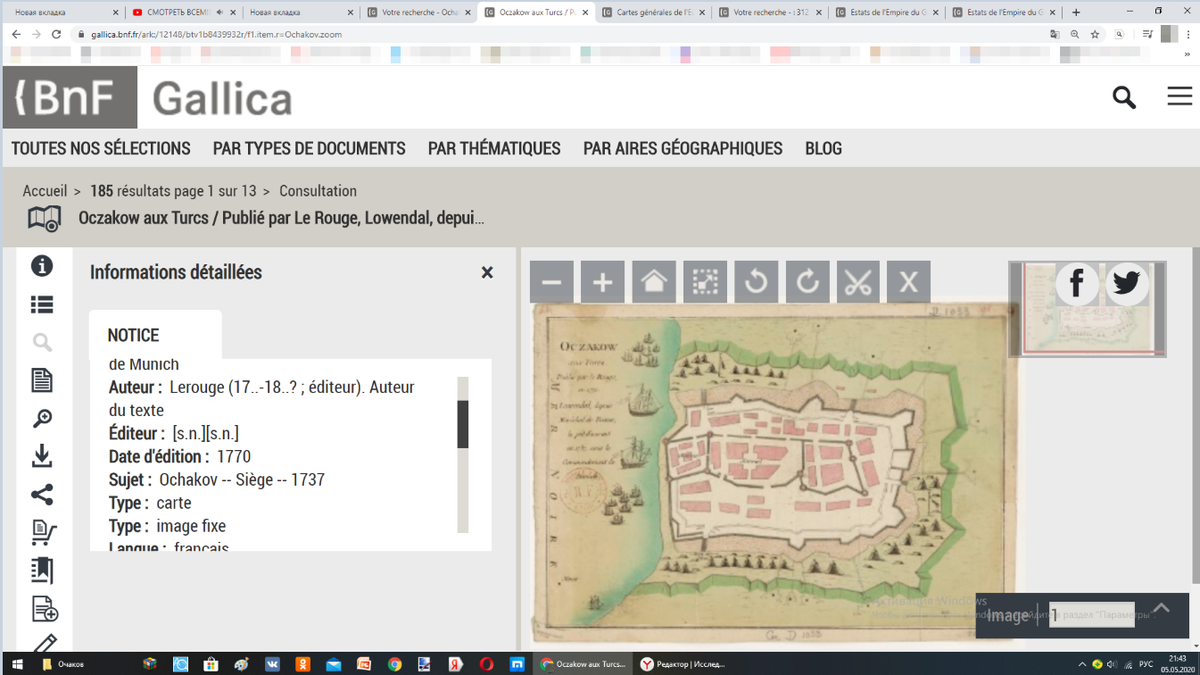Open Windows Start menu
This screenshot has height=675, width=1200.
[16, 664]
